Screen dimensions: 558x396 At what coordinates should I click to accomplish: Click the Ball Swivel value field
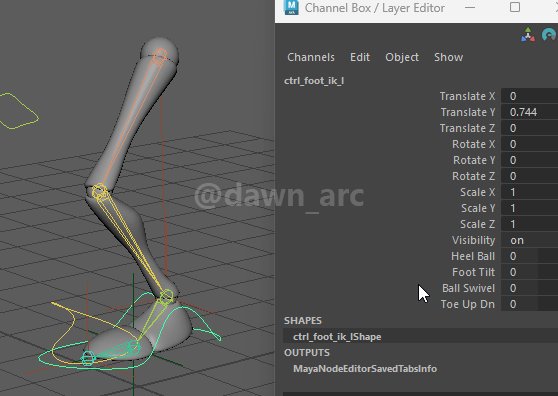pos(530,288)
